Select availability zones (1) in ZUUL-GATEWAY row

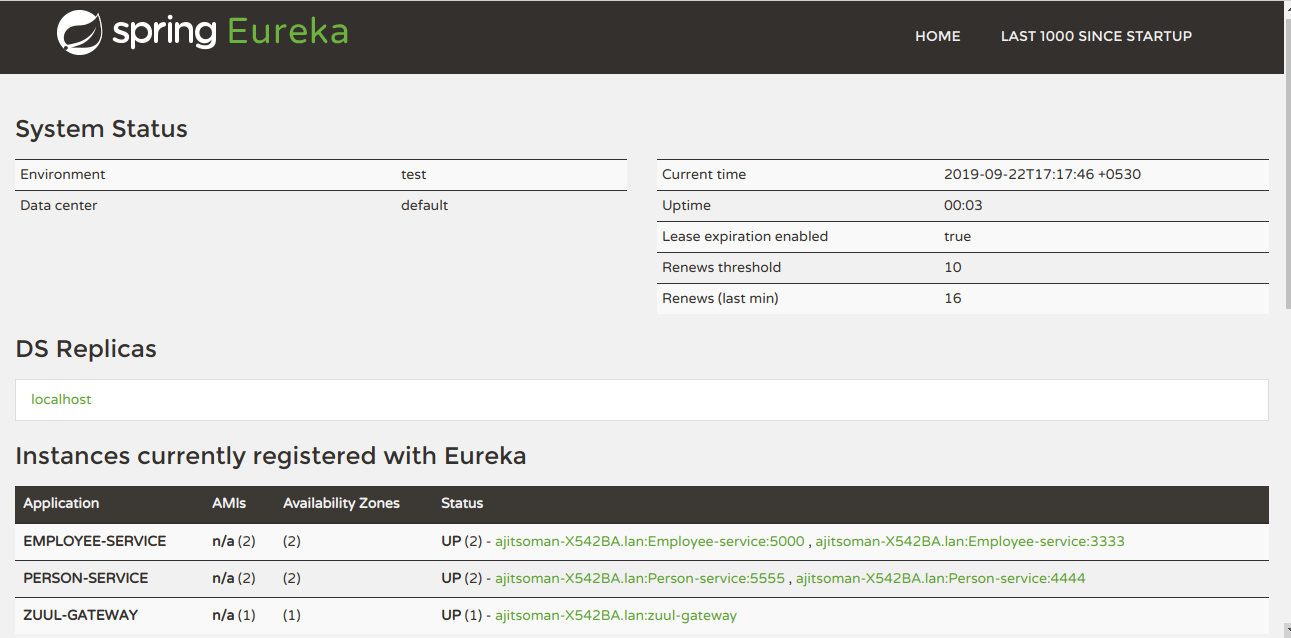click(292, 615)
